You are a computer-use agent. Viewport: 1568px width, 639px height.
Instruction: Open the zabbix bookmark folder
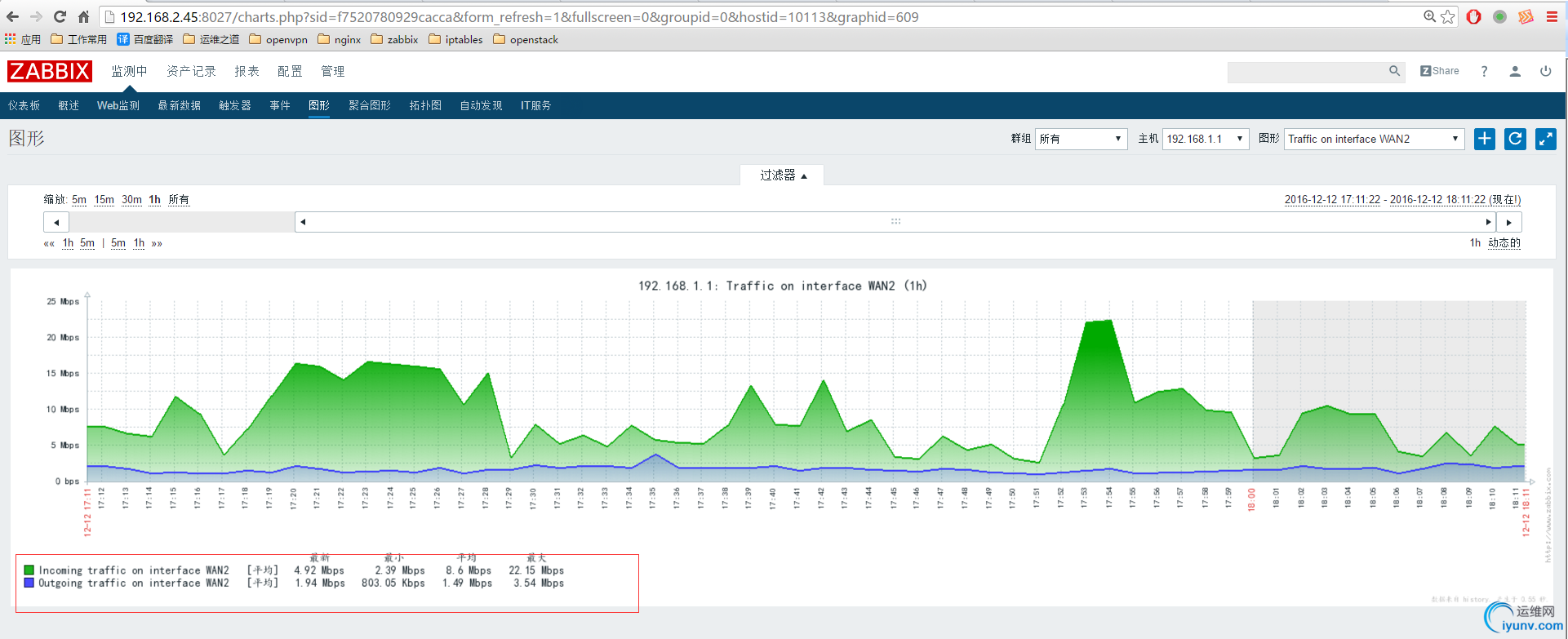click(x=394, y=39)
